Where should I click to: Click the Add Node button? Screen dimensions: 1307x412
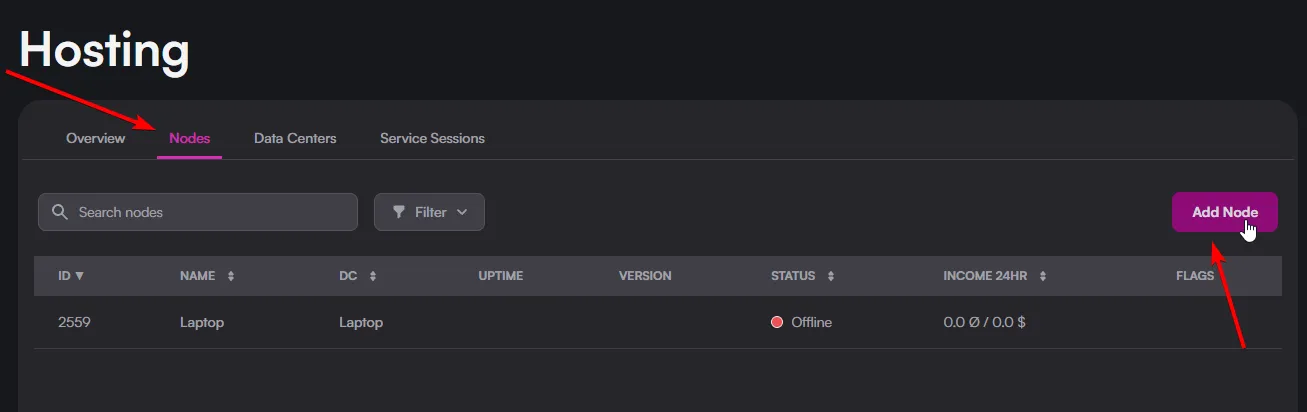click(x=1225, y=212)
